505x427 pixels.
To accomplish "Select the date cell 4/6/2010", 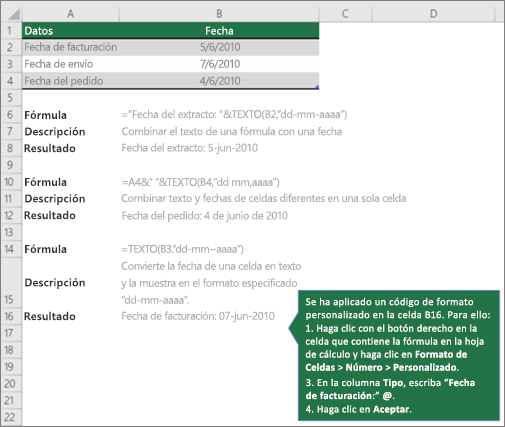I will pyautogui.click(x=219, y=81).
